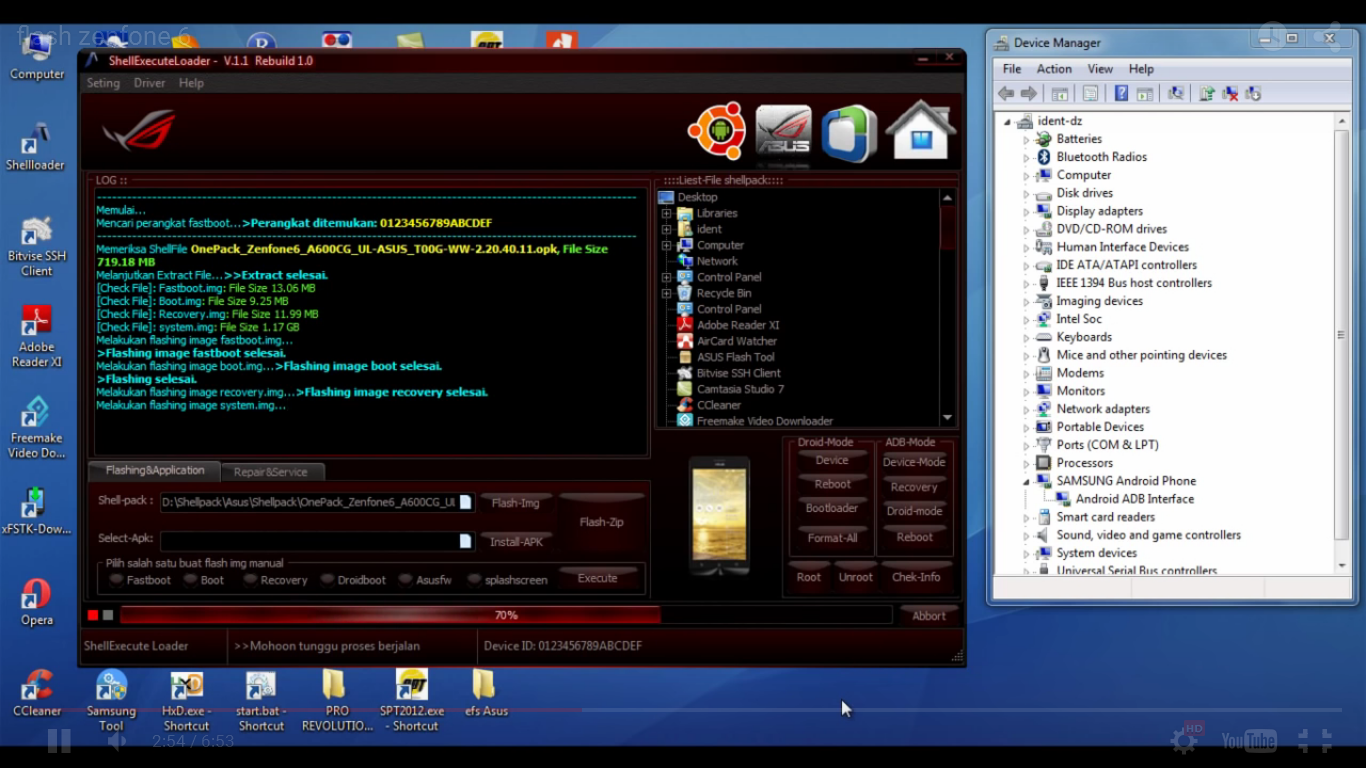Screen dimensions: 1366x768
Task: Switch to Repair&Service tab
Action: [270, 472]
